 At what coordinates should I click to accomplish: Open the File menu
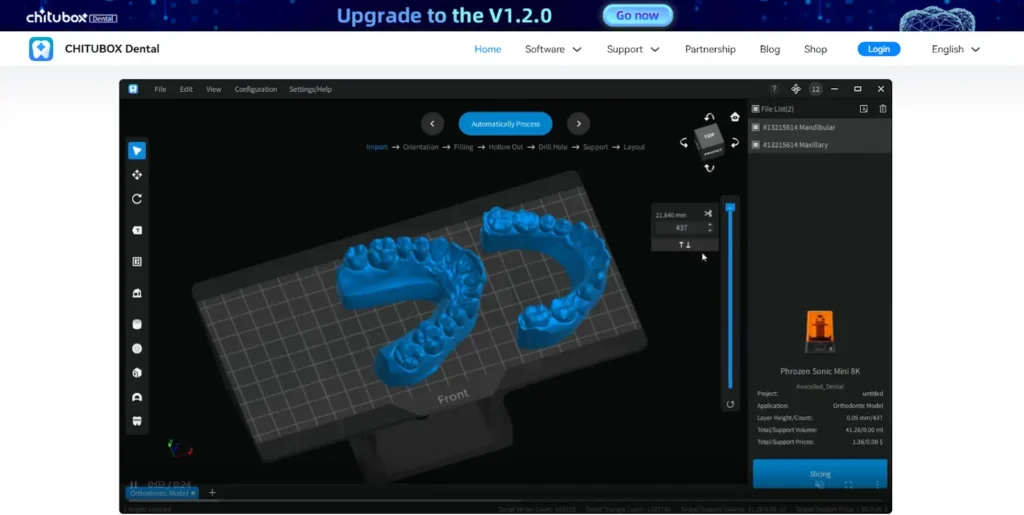pyautogui.click(x=160, y=89)
